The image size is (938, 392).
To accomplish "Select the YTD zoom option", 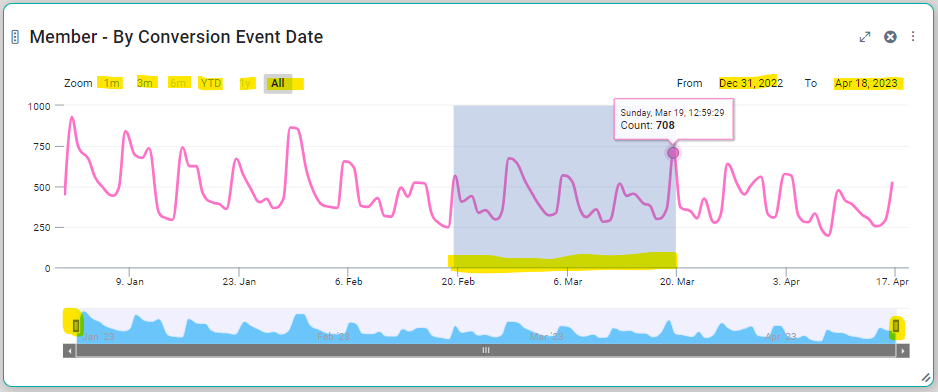I will tap(211, 83).
